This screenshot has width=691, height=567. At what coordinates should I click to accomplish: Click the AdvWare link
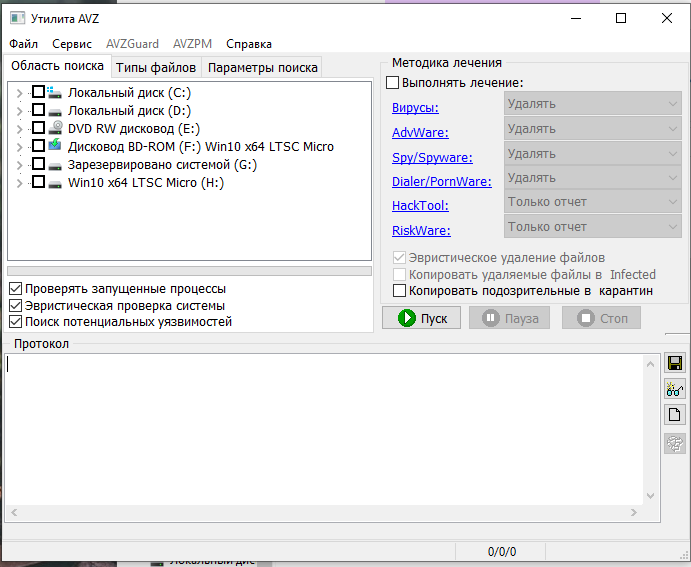click(420, 133)
